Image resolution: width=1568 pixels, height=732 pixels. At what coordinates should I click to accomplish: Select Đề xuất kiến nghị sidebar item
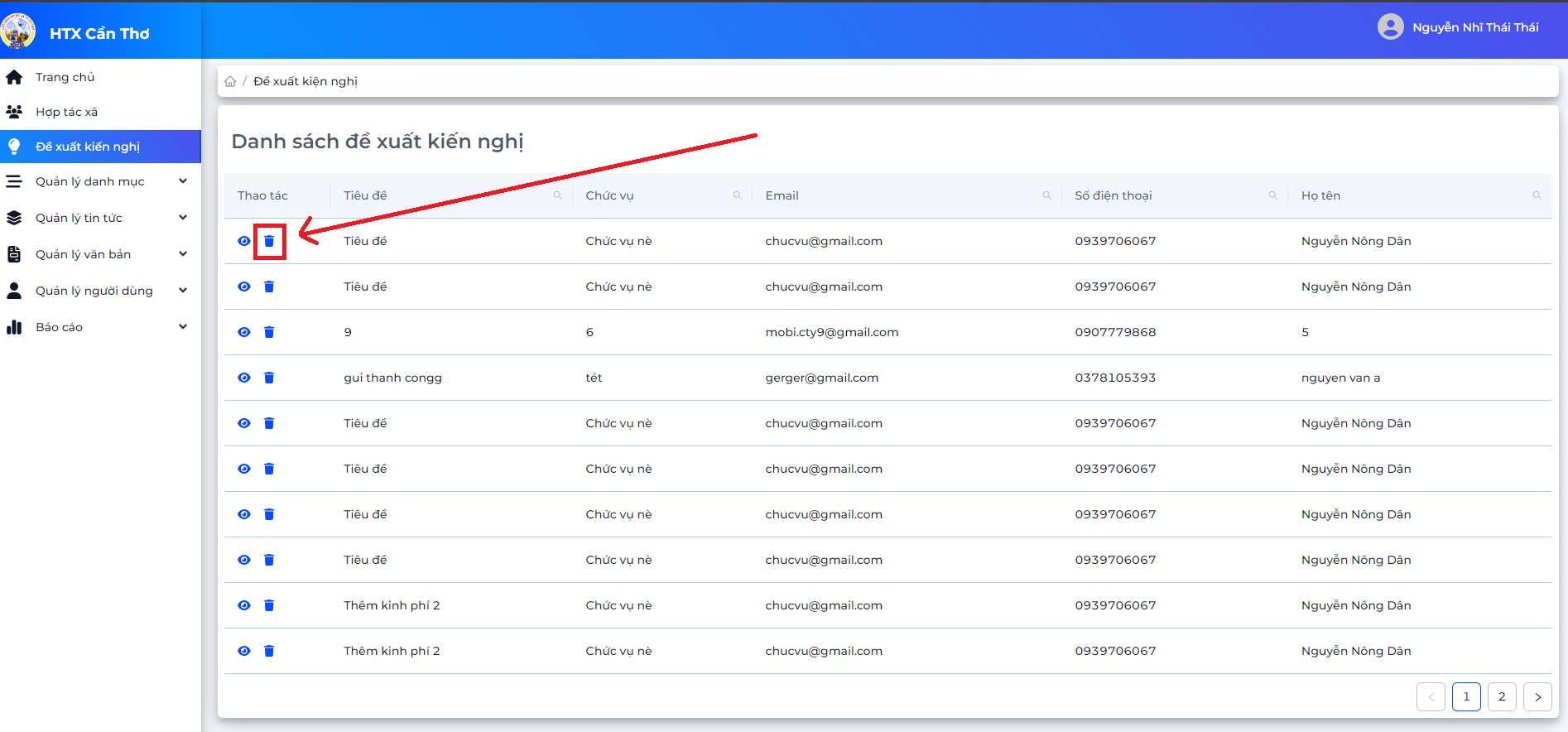100,147
